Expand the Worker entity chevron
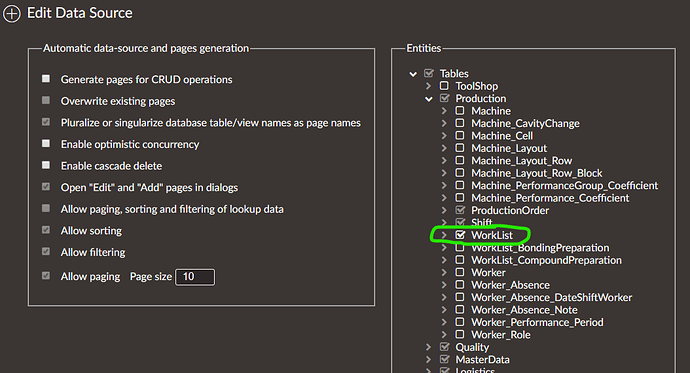Viewport: 690px width, 373px height. 444,272
